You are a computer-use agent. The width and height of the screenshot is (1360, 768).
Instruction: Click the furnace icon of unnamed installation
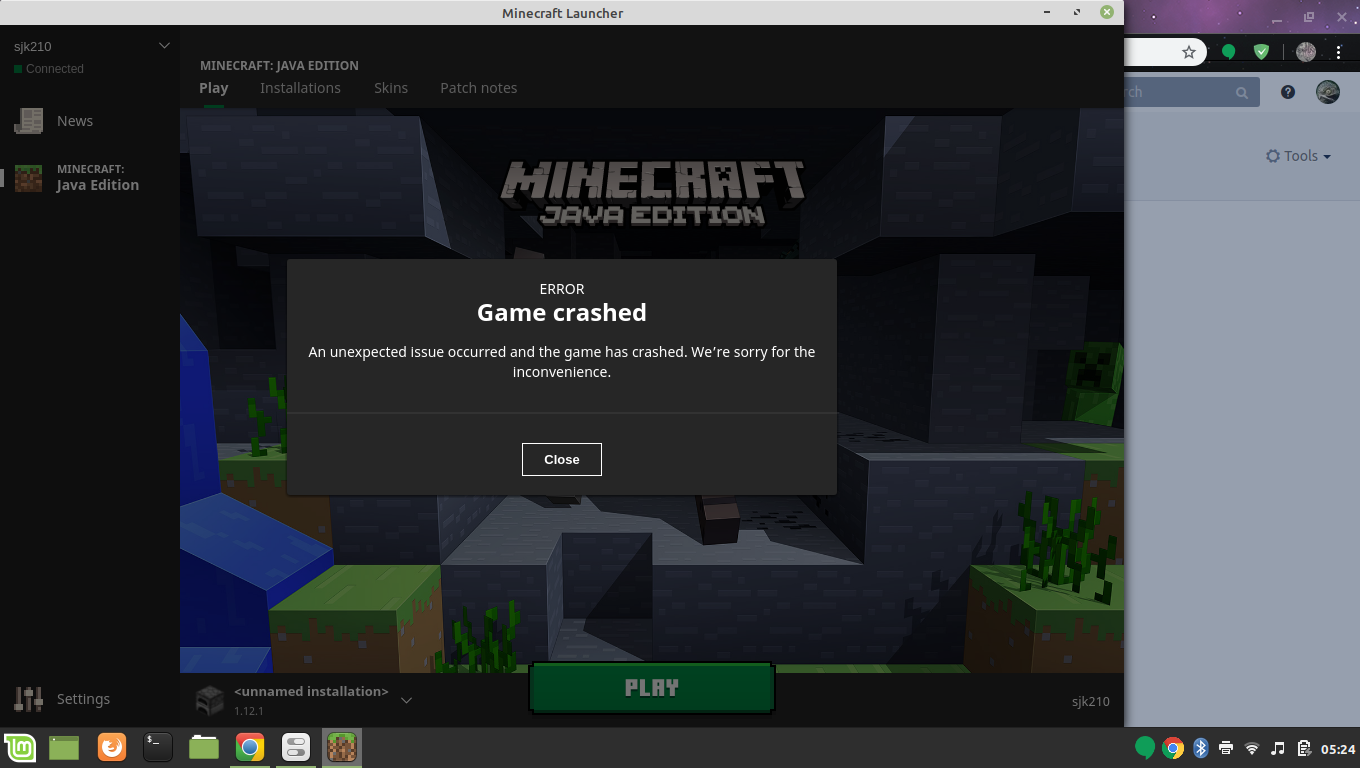pyautogui.click(x=209, y=700)
